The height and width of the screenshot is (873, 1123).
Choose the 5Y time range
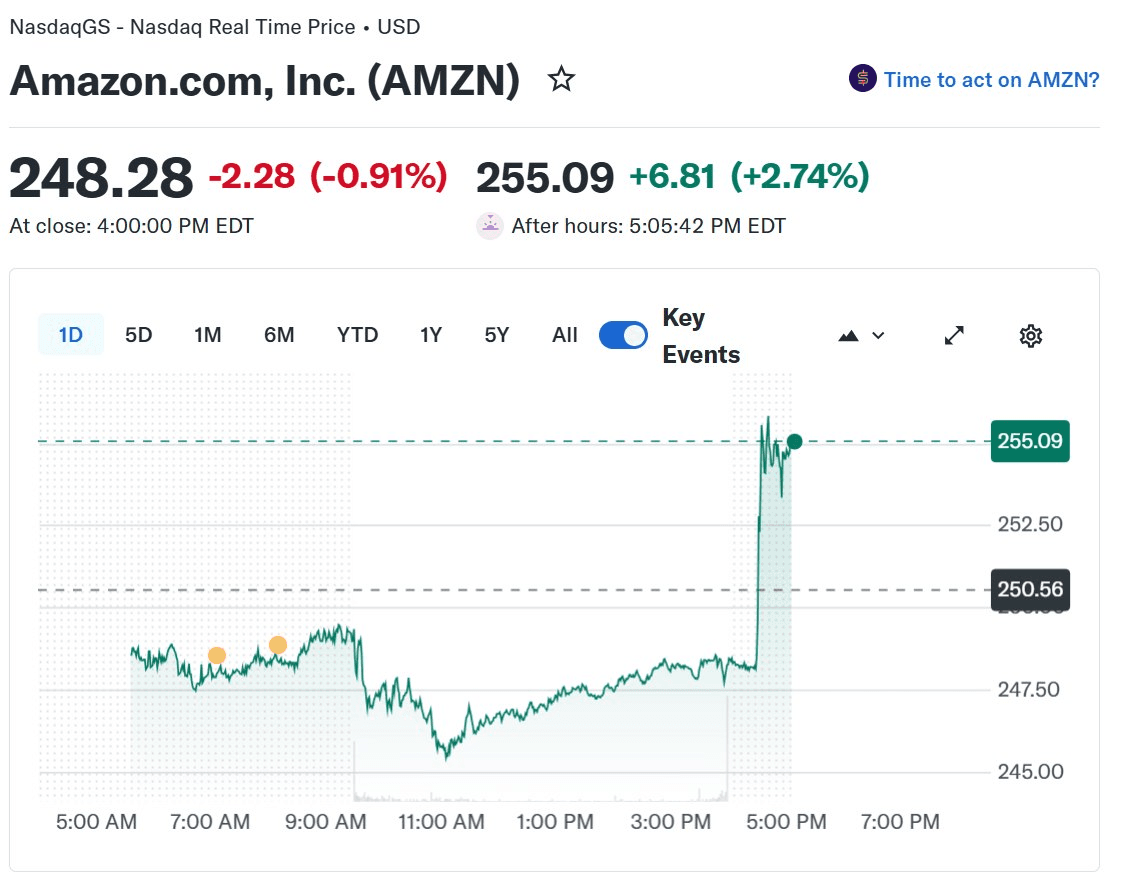(x=496, y=335)
